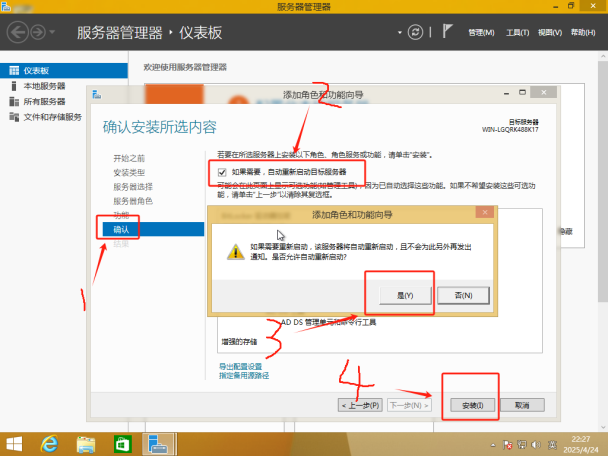Click the Server Manager back arrow

(17, 32)
